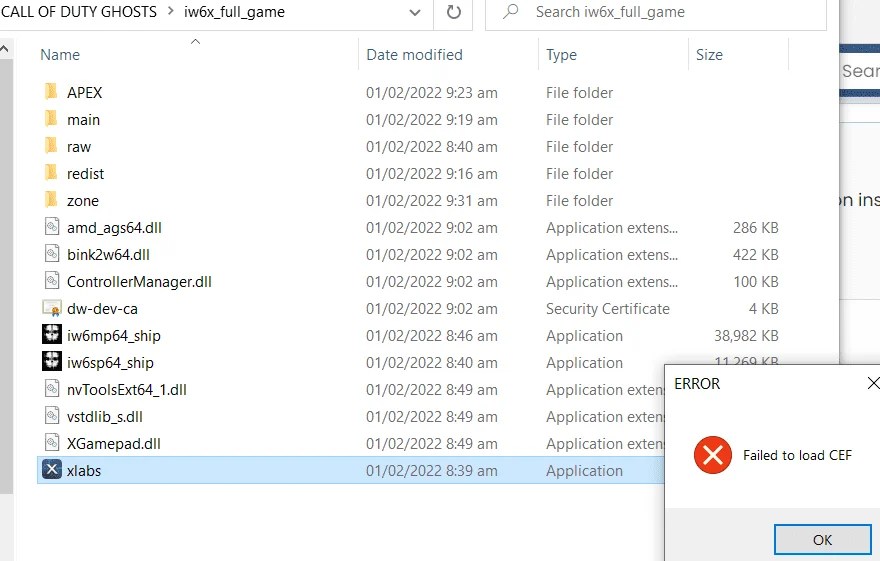
Task: Expand breadcrumb chevron after CALL OF DUTY GHOSTS
Action: [171, 11]
